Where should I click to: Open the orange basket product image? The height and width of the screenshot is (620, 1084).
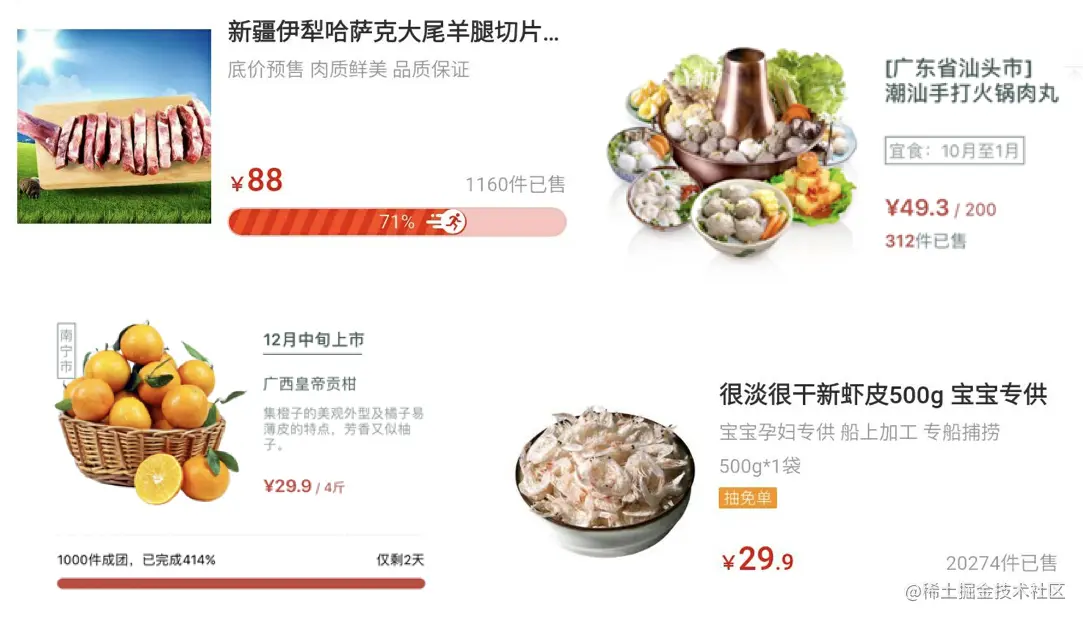coord(151,413)
